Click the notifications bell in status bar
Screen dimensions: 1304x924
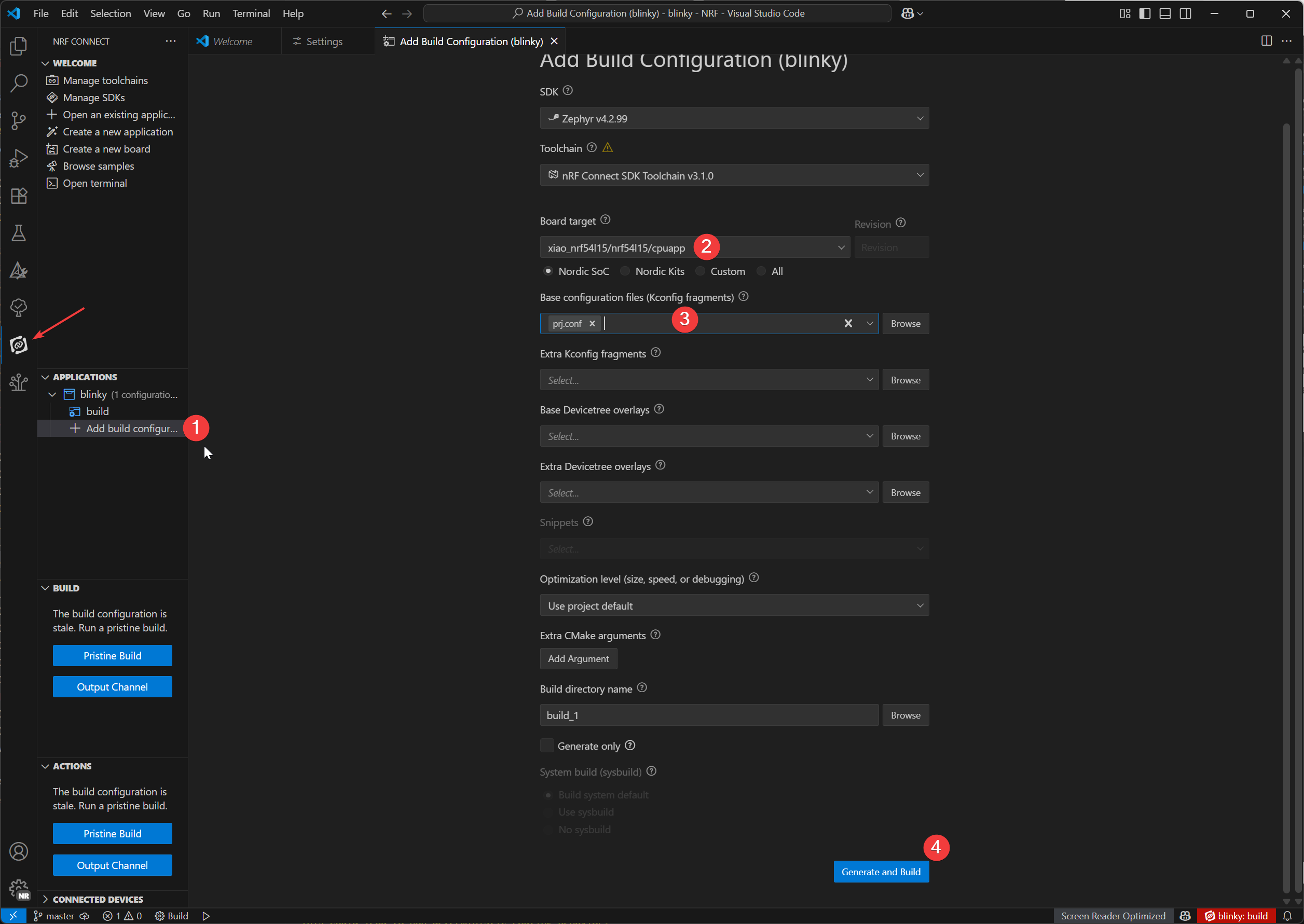coord(1287,916)
